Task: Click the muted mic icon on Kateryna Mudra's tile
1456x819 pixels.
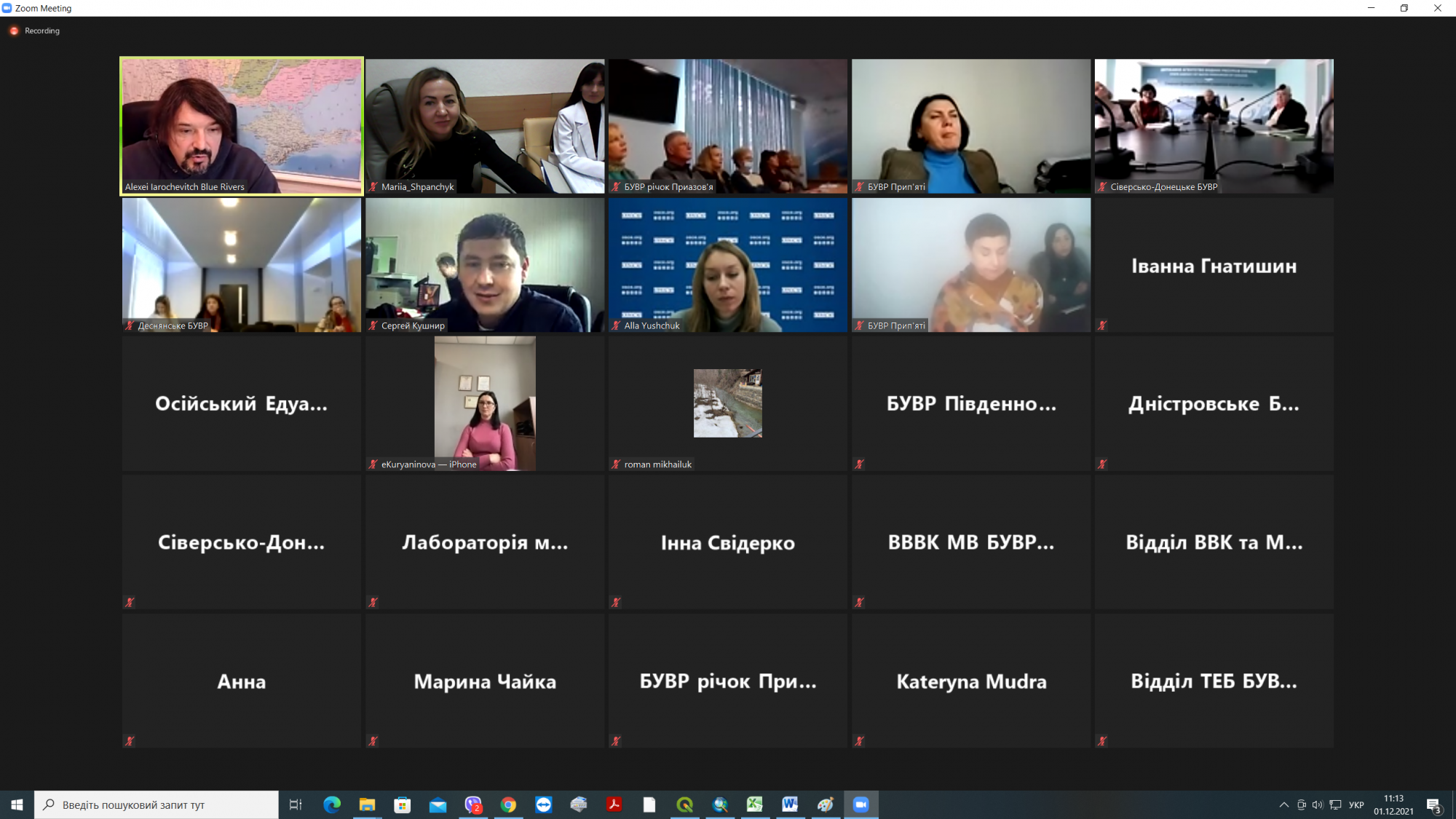Action: pos(859,741)
